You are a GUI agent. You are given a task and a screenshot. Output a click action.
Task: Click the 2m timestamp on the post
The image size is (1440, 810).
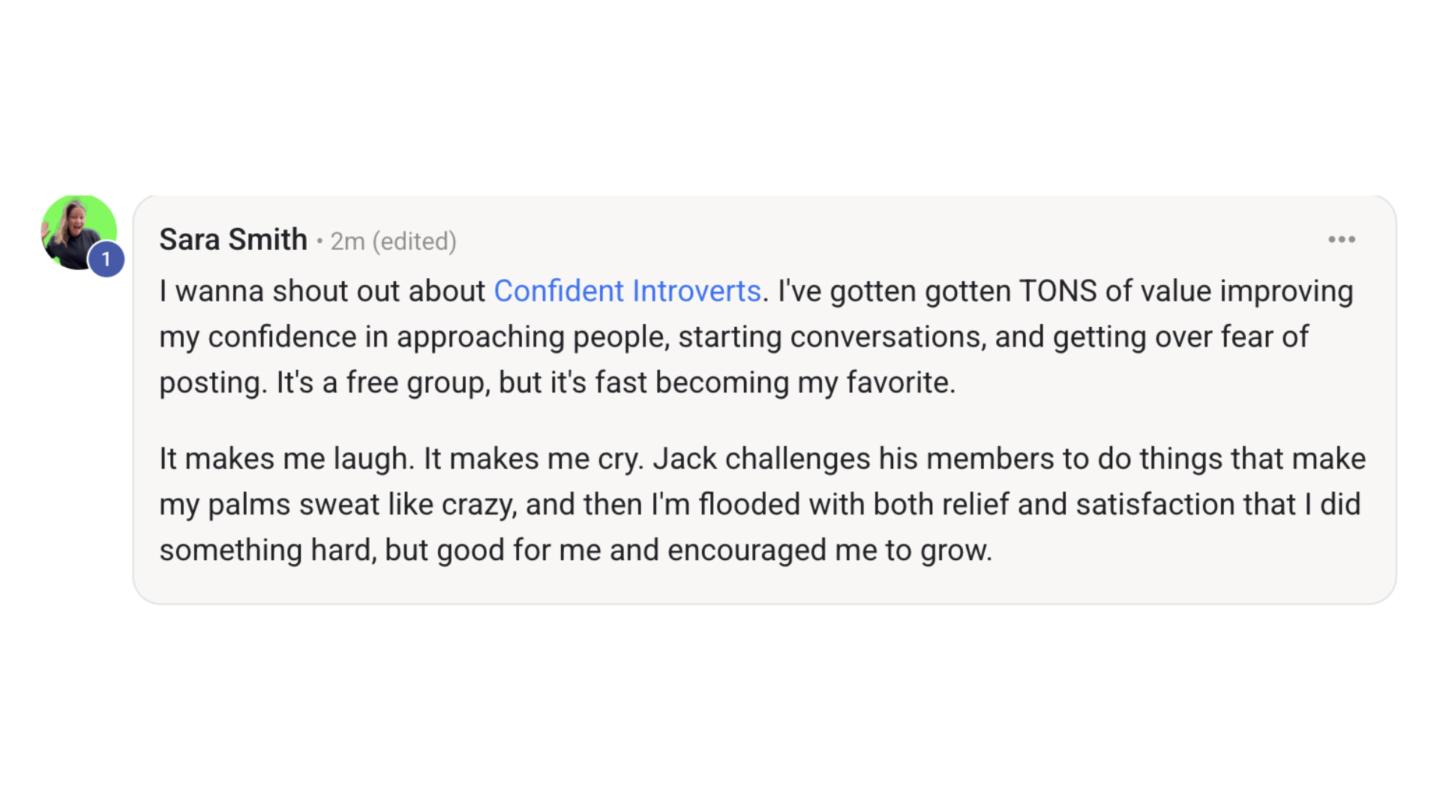click(347, 242)
